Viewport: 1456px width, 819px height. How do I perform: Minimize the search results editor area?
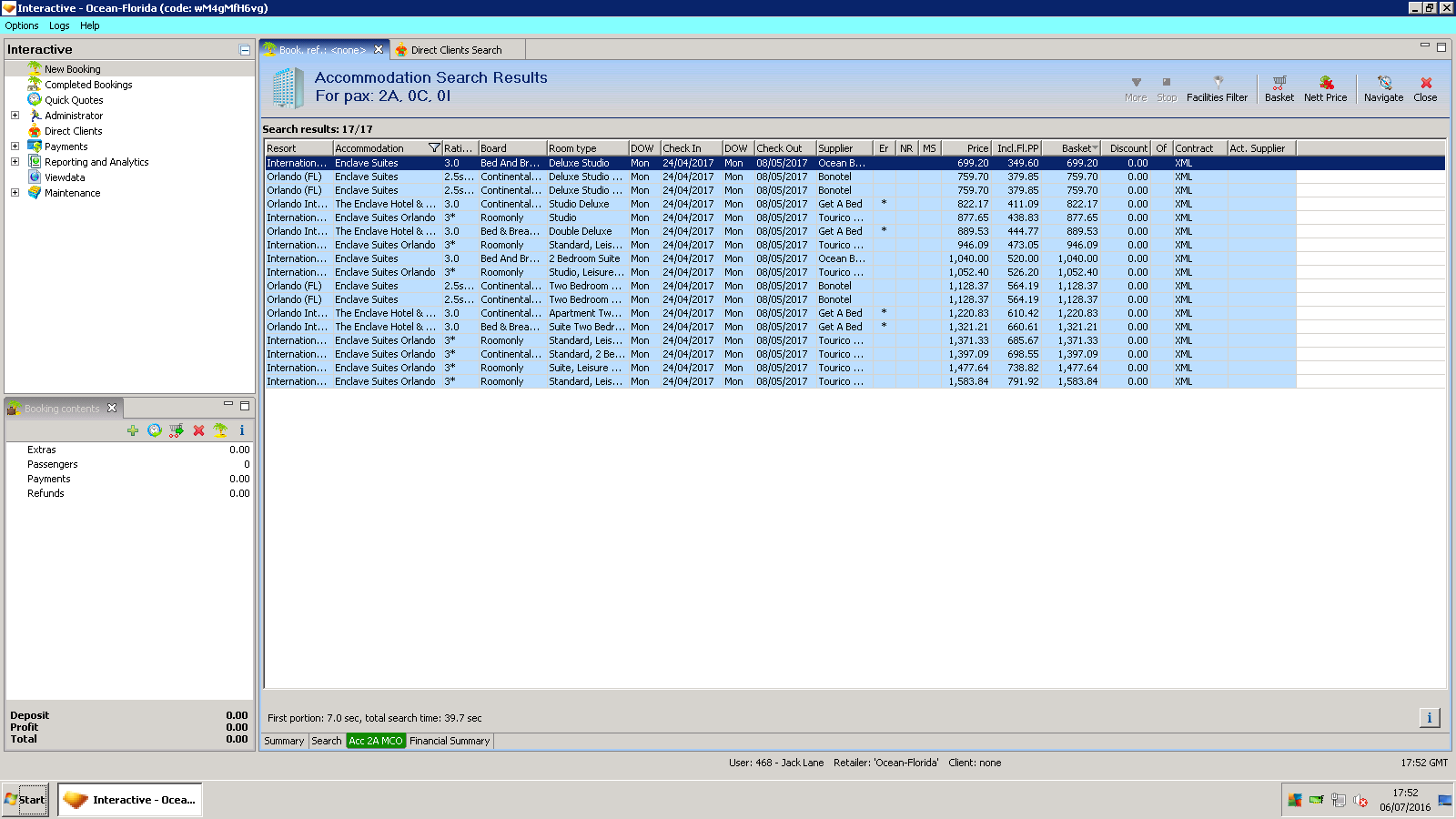tap(1425, 46)
